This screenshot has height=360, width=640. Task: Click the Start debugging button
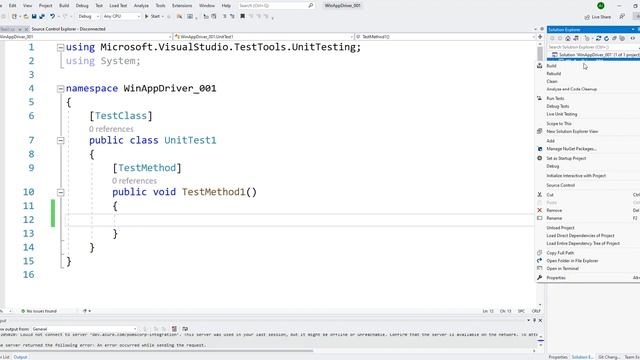152,16
